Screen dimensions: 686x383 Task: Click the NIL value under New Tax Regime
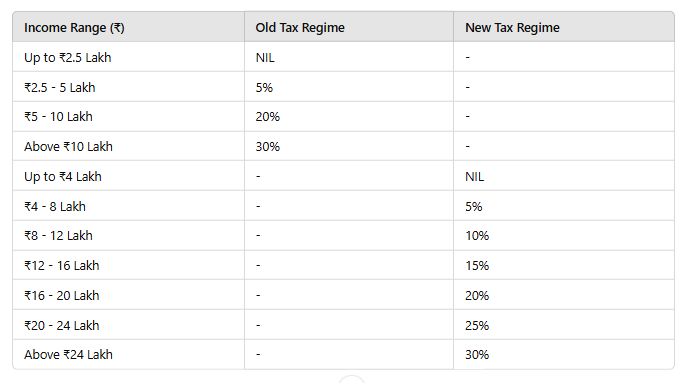pyautogui.click(x=475, y=177)
